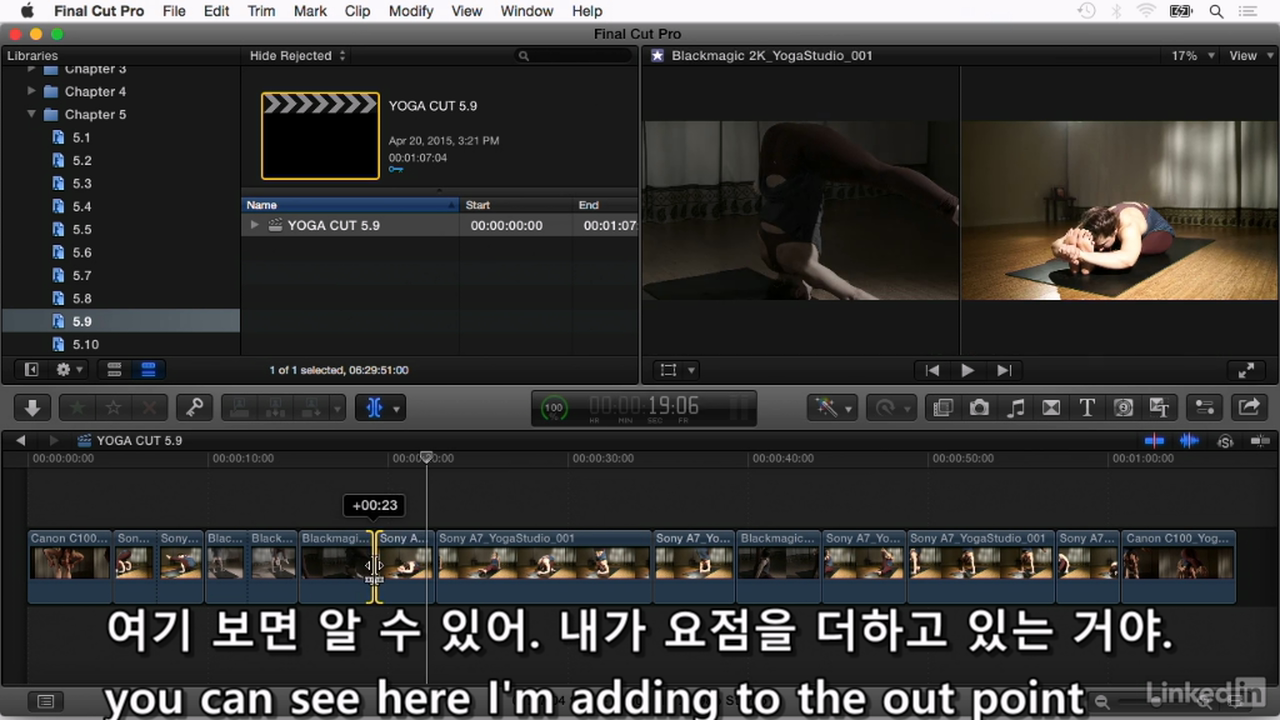The height and width of the screenshot is (720, 1280).
Task: Open the viewer View options menu
Action: pyautogui.click(x=1249, y=56)
